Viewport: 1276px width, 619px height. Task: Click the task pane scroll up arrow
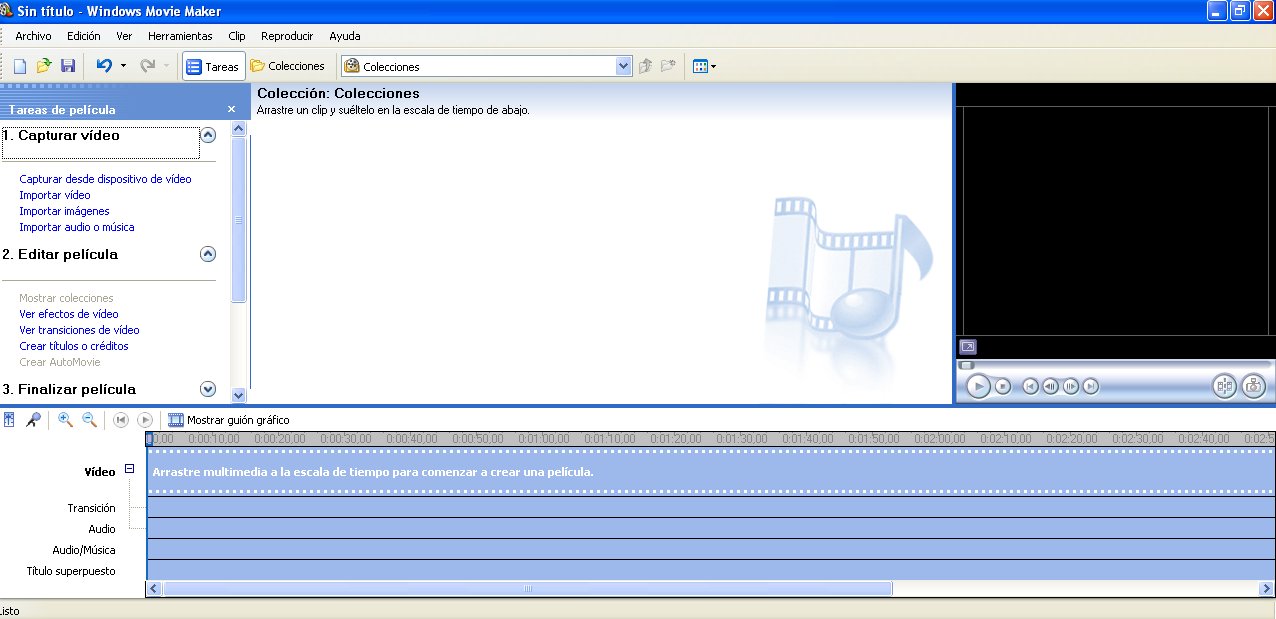238,129
